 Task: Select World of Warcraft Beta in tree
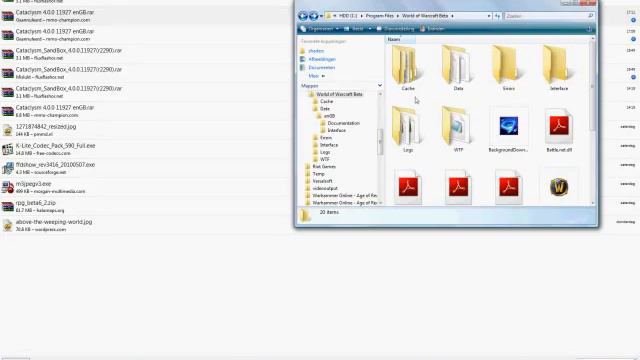click(339, 94)
